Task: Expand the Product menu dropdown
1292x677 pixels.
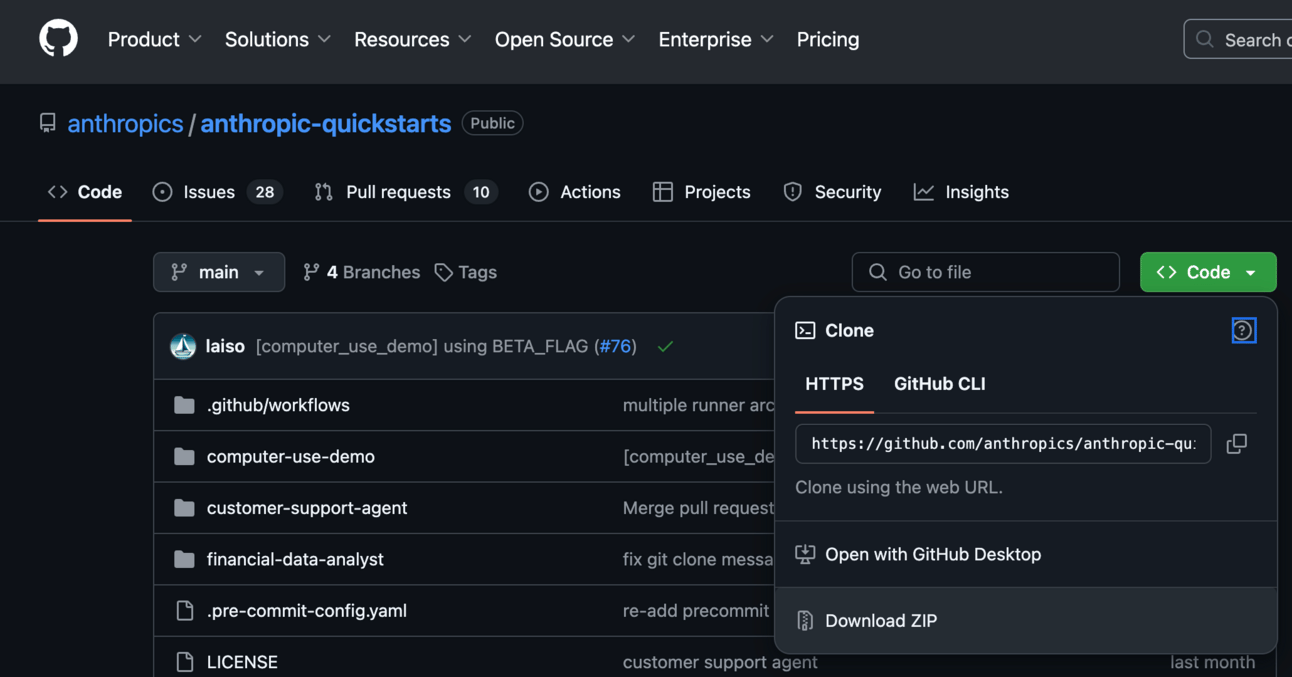Action: pyautogui.click(x=154, y=40)
